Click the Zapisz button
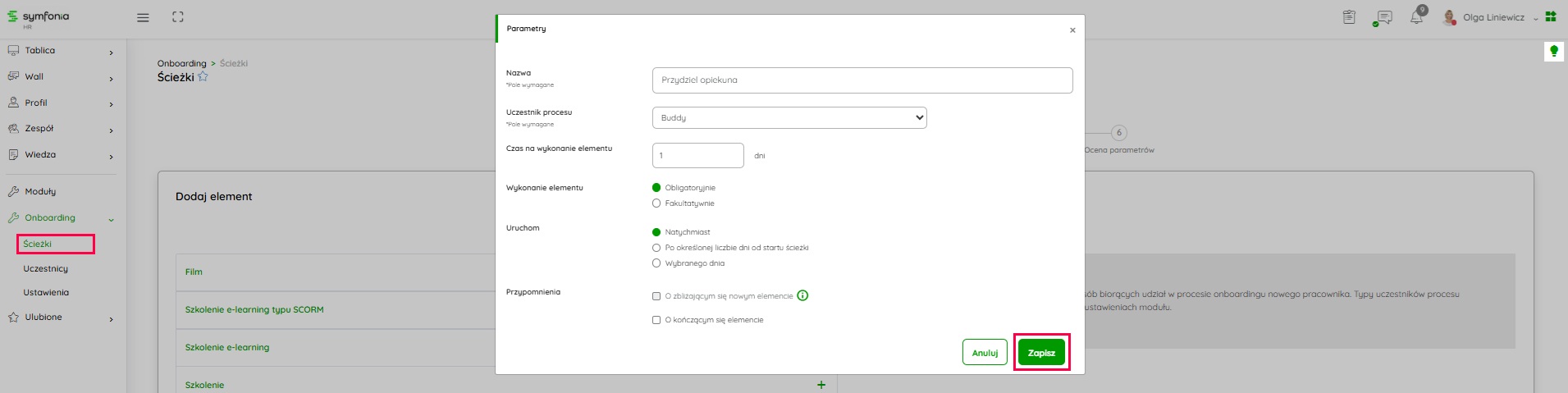 (1041, 353)
